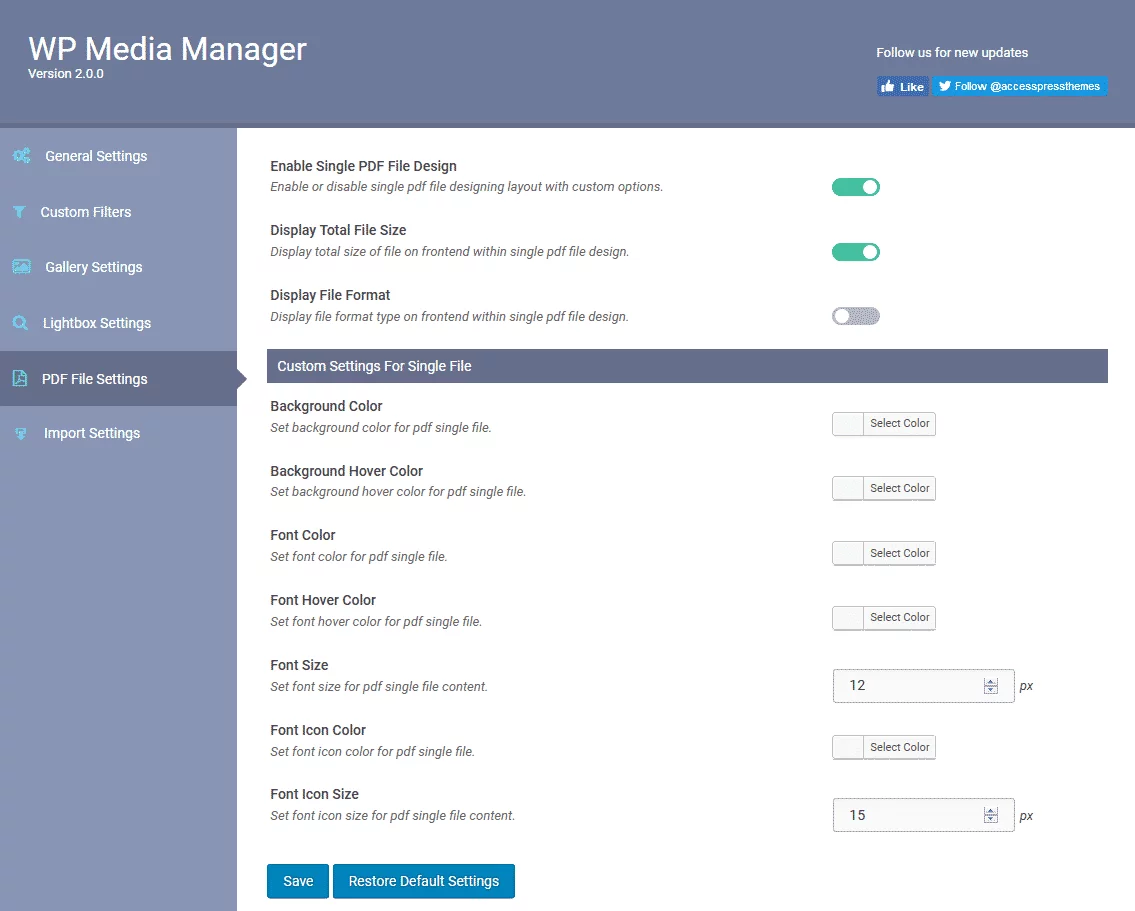Open Background Color swatch preview
This screenshot has width=1135, height=911.
point(848,423)
